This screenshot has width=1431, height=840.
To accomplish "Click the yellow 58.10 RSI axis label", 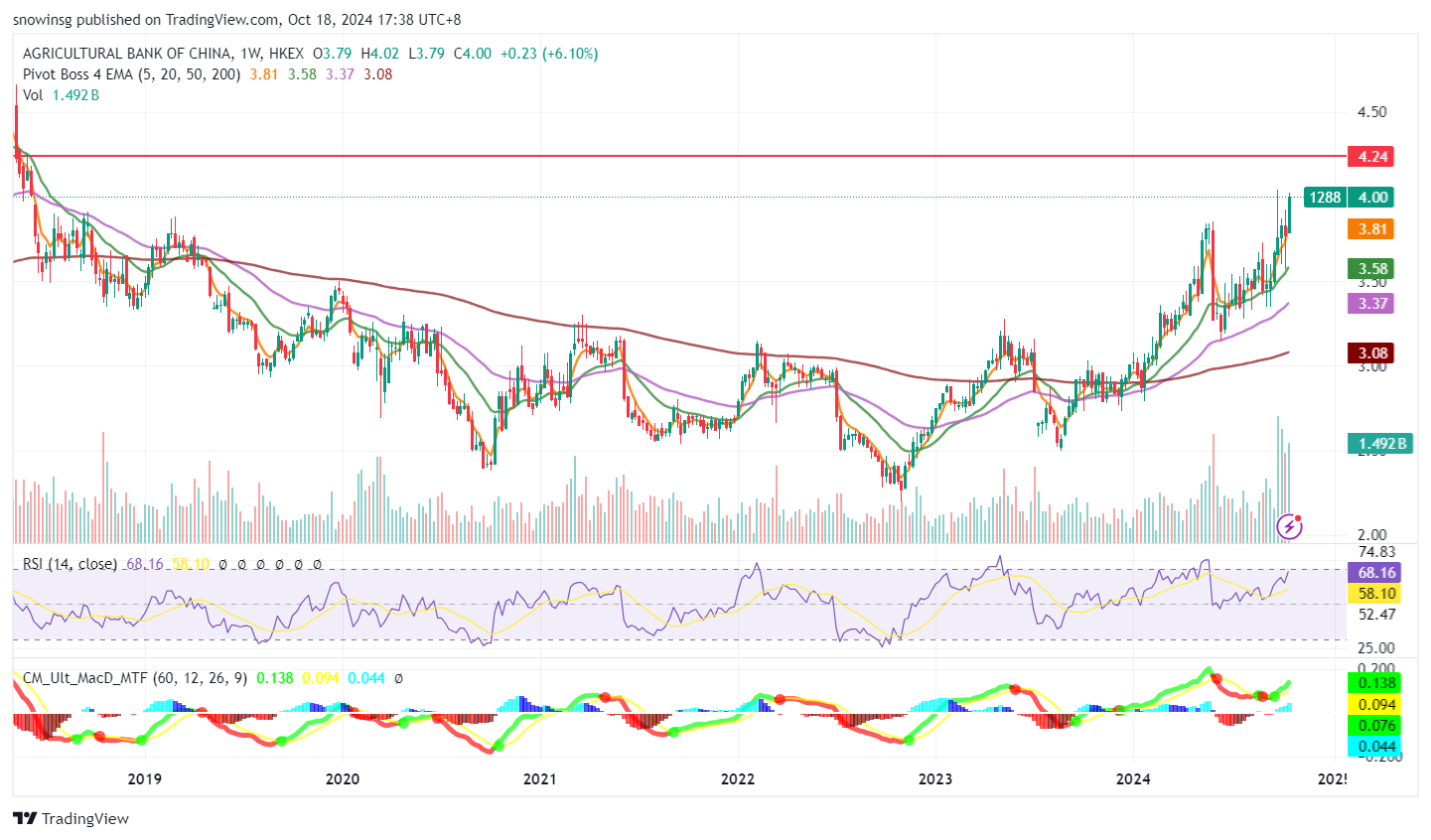I will [1375, 594].
